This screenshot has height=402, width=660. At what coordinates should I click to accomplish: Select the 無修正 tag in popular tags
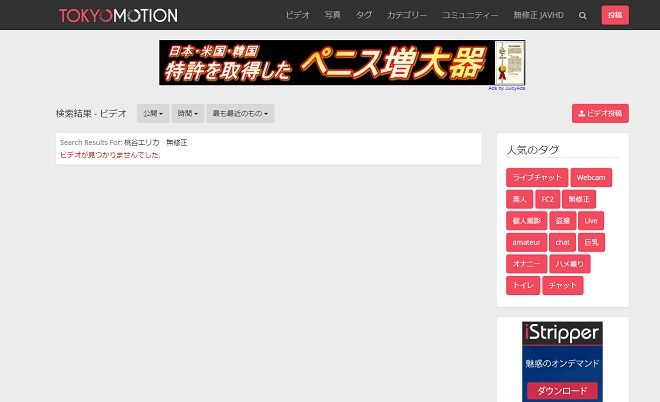click(579, 199)
